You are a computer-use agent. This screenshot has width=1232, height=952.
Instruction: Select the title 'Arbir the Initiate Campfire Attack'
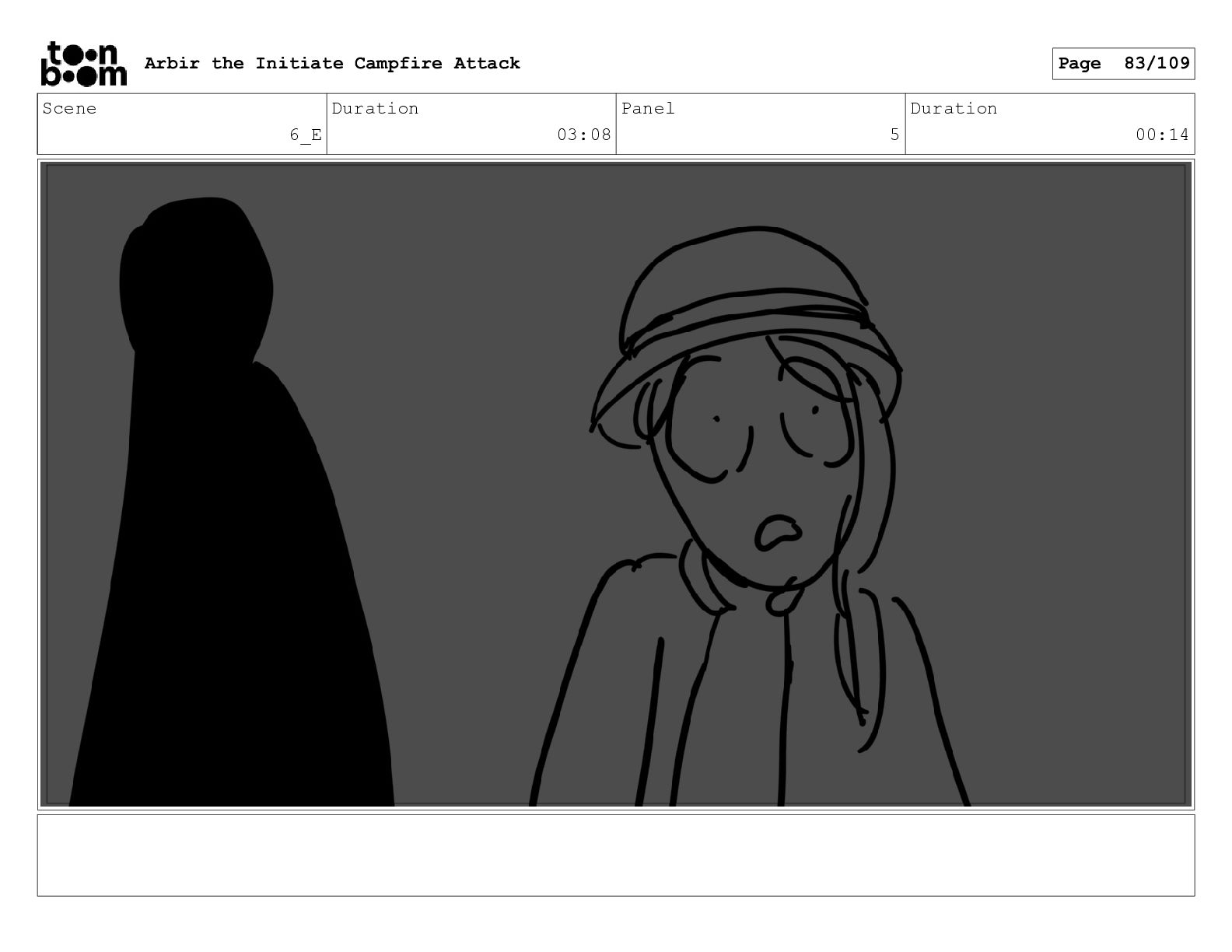pyautogui.click(x=332, y=63)
